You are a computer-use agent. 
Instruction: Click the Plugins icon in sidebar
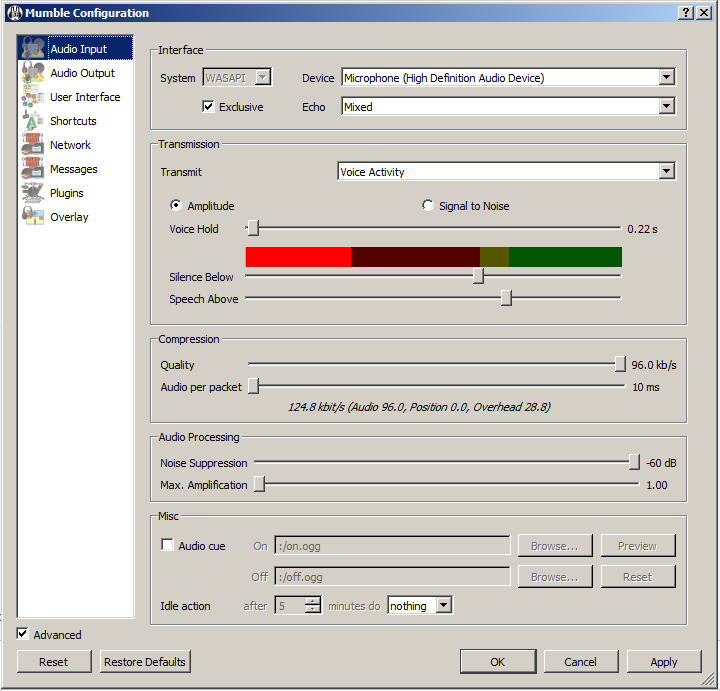click(x=33, y=193)
